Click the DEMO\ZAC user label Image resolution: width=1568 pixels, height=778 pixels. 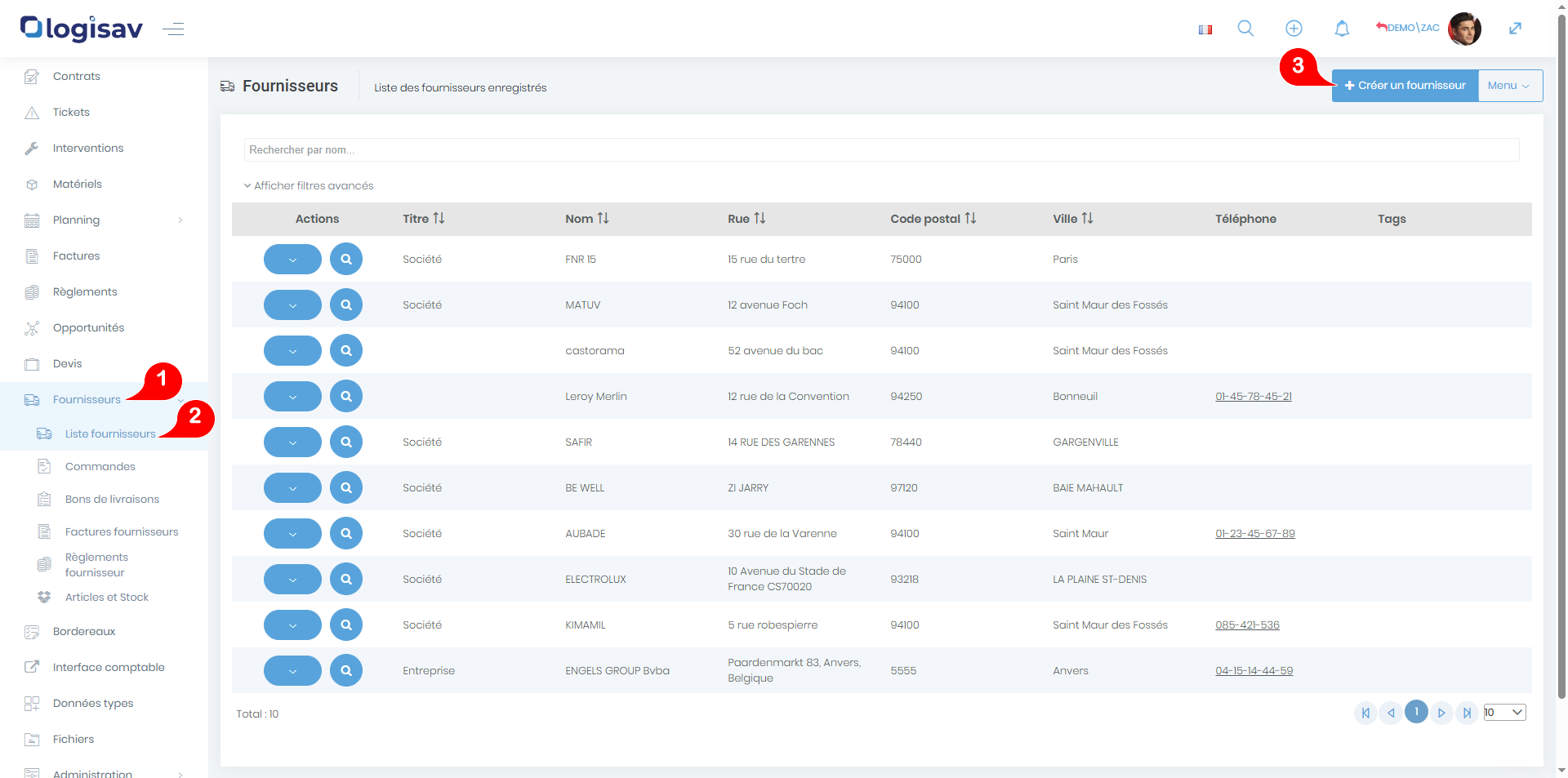(x=1408, y=28)
